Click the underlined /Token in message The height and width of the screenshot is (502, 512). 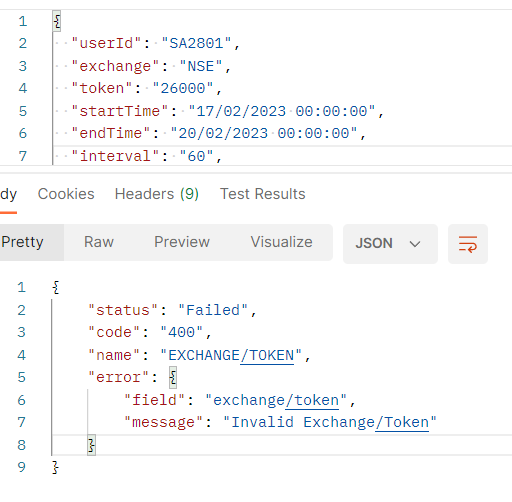402,423
